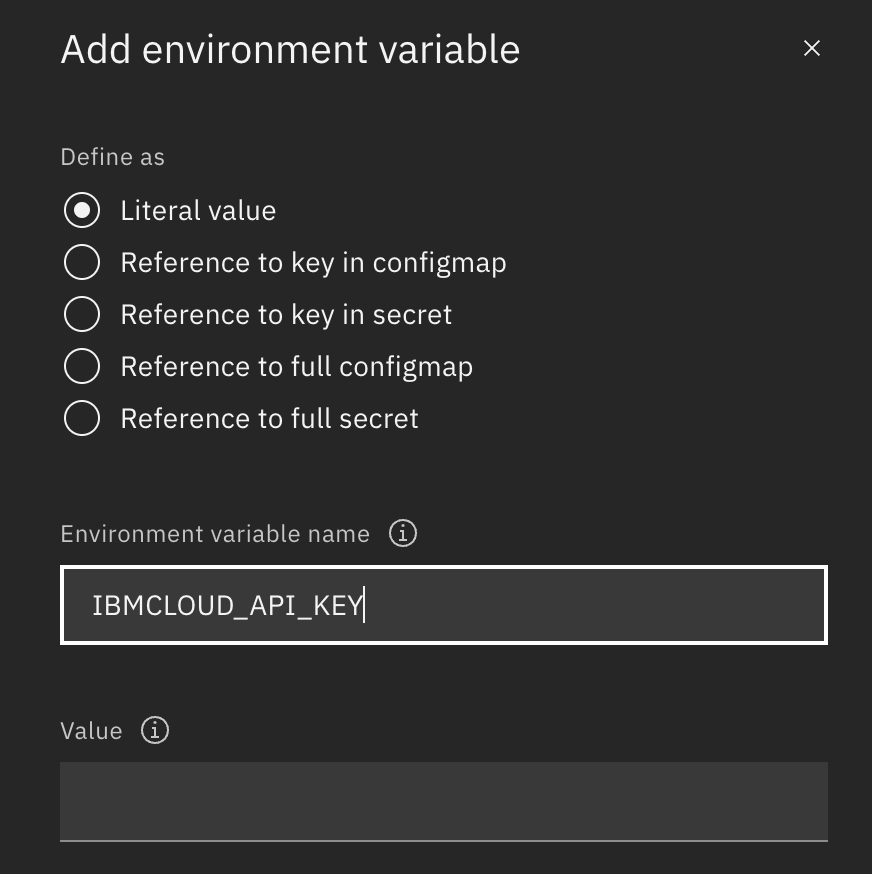Place cursor in the empty Value field
872x874 pixels.
444,800
